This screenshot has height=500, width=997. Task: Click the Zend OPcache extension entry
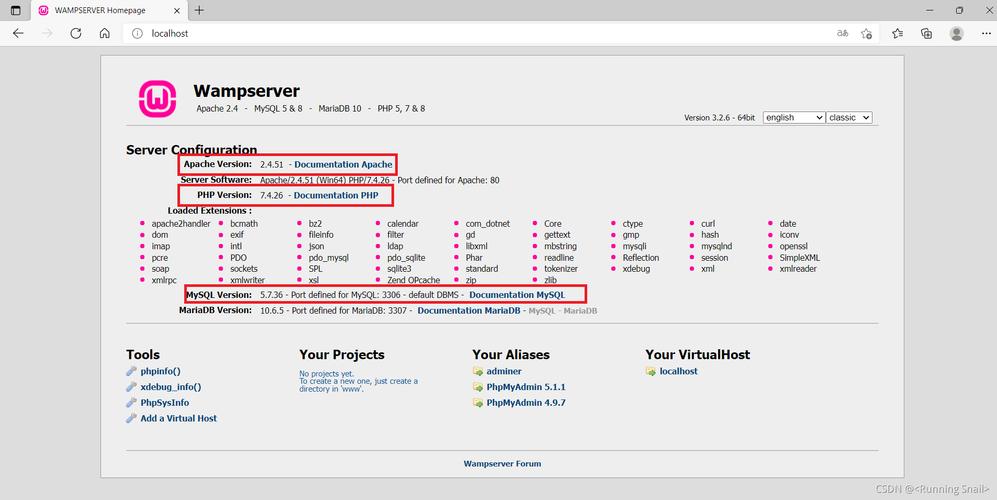(x=413, y=280)
